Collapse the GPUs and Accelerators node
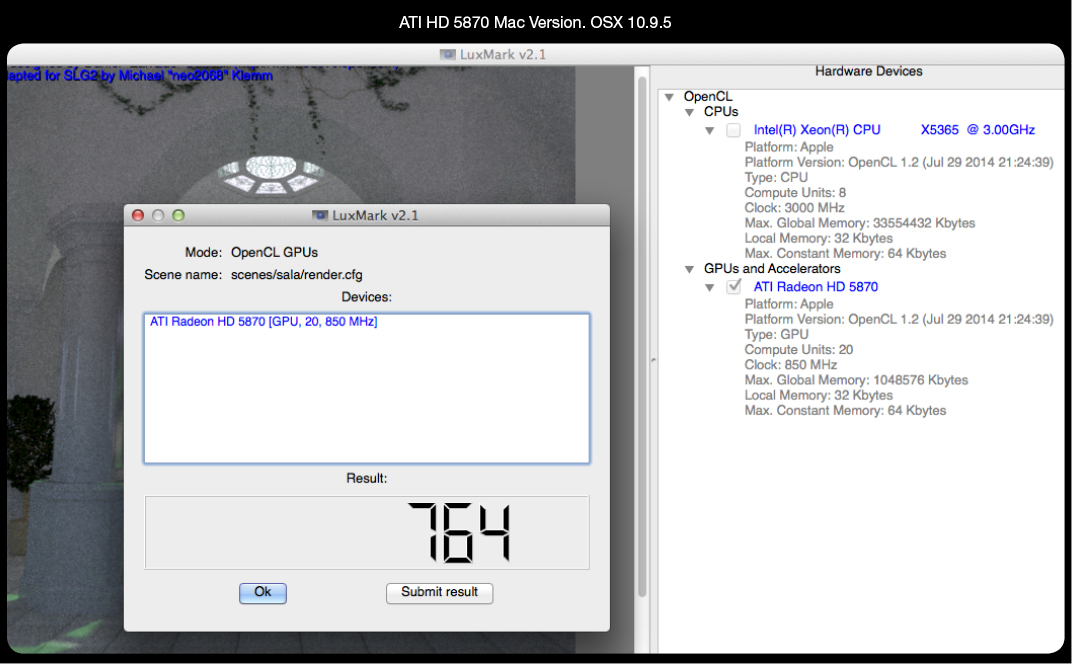The width and height of the screenshot is (1072, 664). pyautogui.click(x=689, y=269)
